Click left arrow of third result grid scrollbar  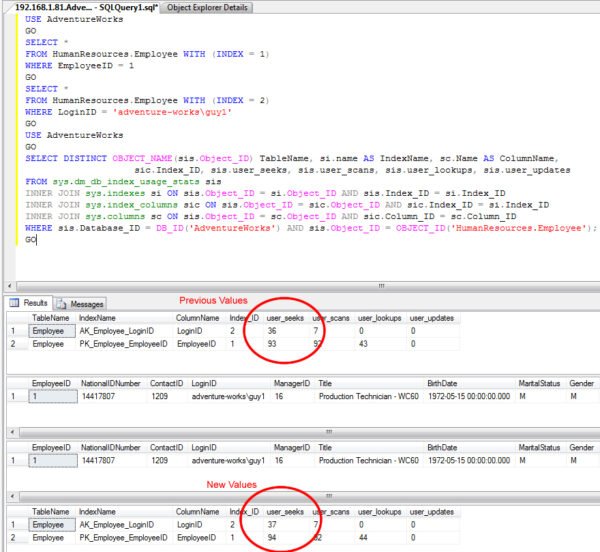12,496
